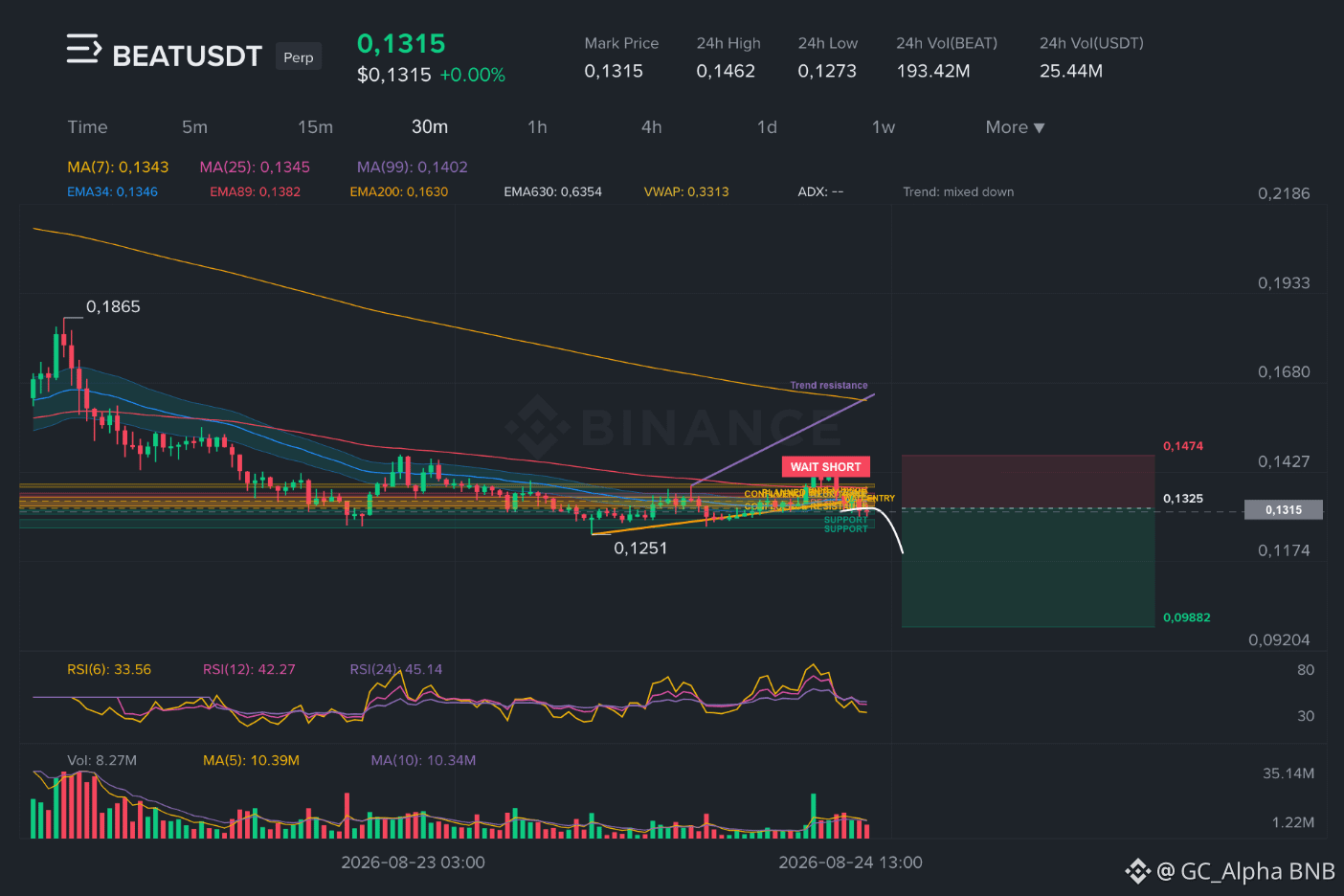Click the 24h Vol(BEAT) value 193.42M
The height and width of the screenshot is (896, 1344).
coord(933,71)
